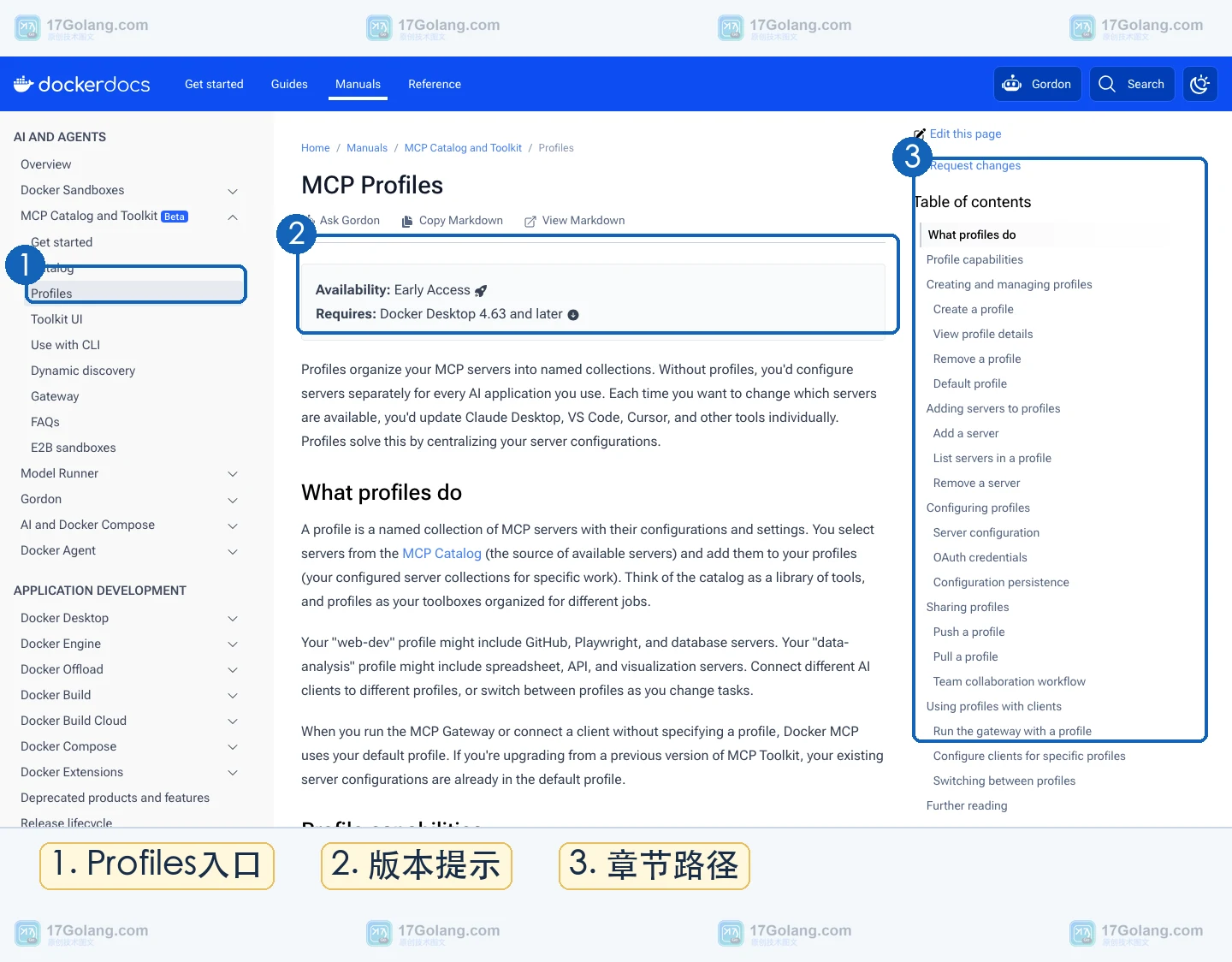Expand the Docker Sandboxes chevron
Screen dimensions: 1232x962
[x=233, y=191]
